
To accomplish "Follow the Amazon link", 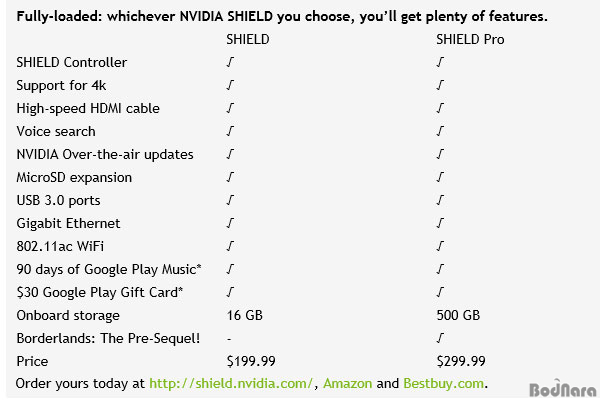I will pyautogui.click(x=347, y=384).
